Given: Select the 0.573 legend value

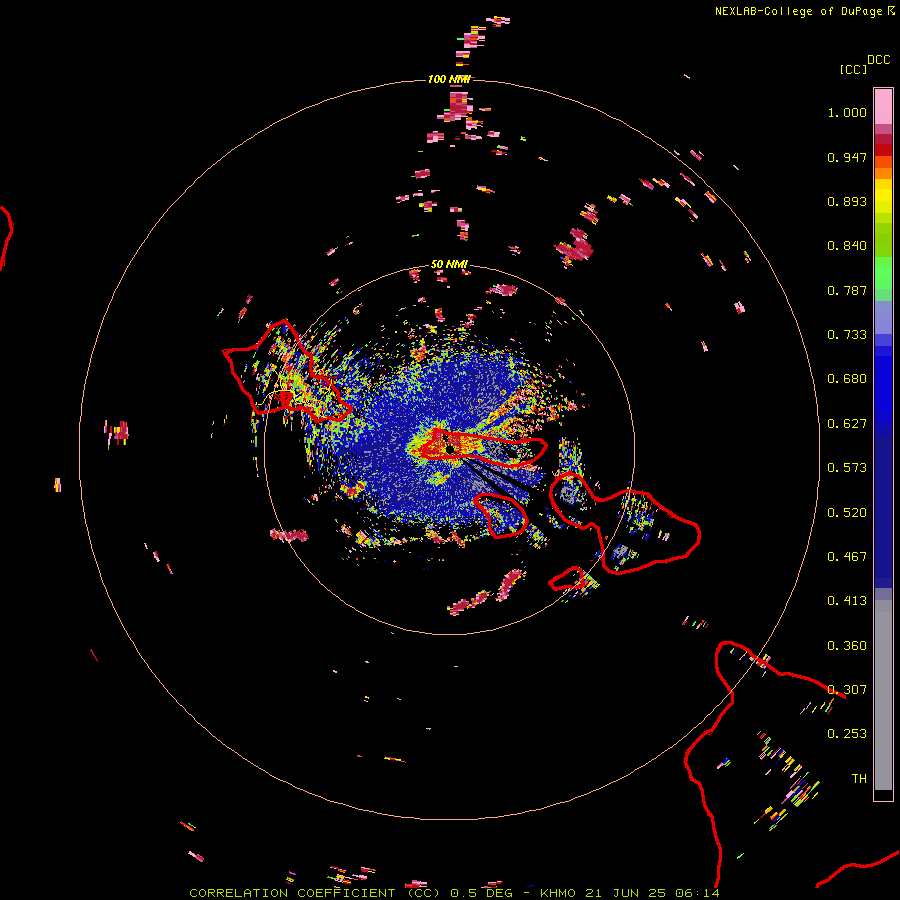Looking at the screenshot, I should pyautogui.click(x=847, y=468).
